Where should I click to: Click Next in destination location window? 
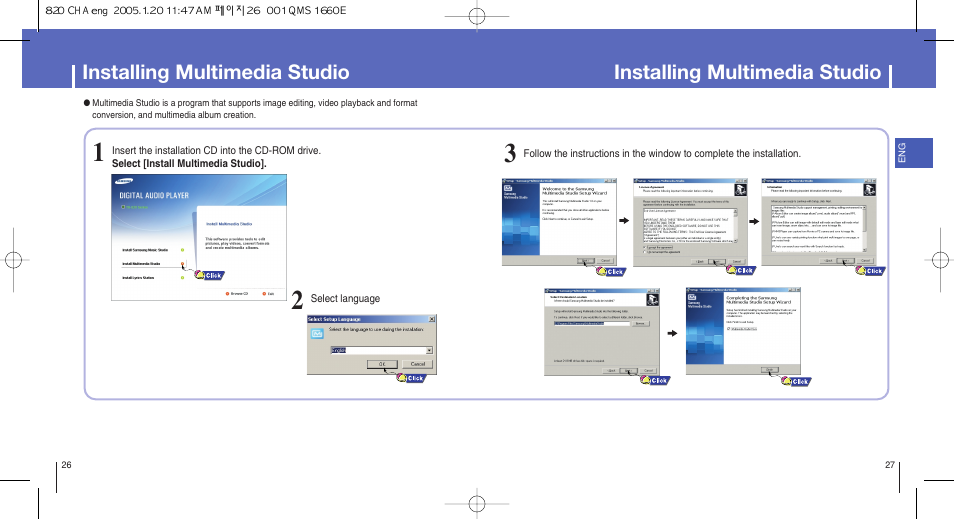[x=628, y=371]
